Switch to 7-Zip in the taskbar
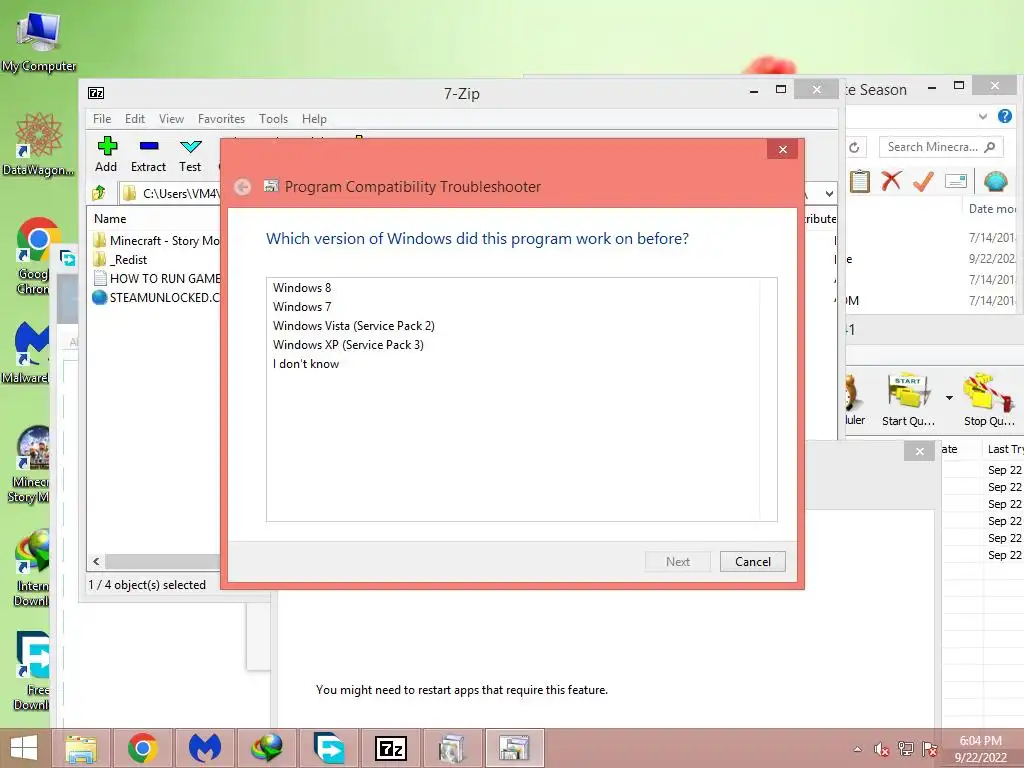The image size is (1024, 768). coord(391,748)
